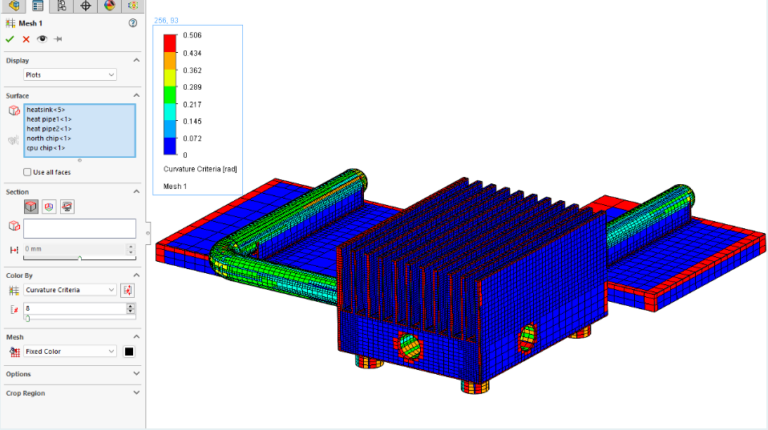
Task: Open the Curvature Criteria dropdown
Action: (x=70, y=290)
